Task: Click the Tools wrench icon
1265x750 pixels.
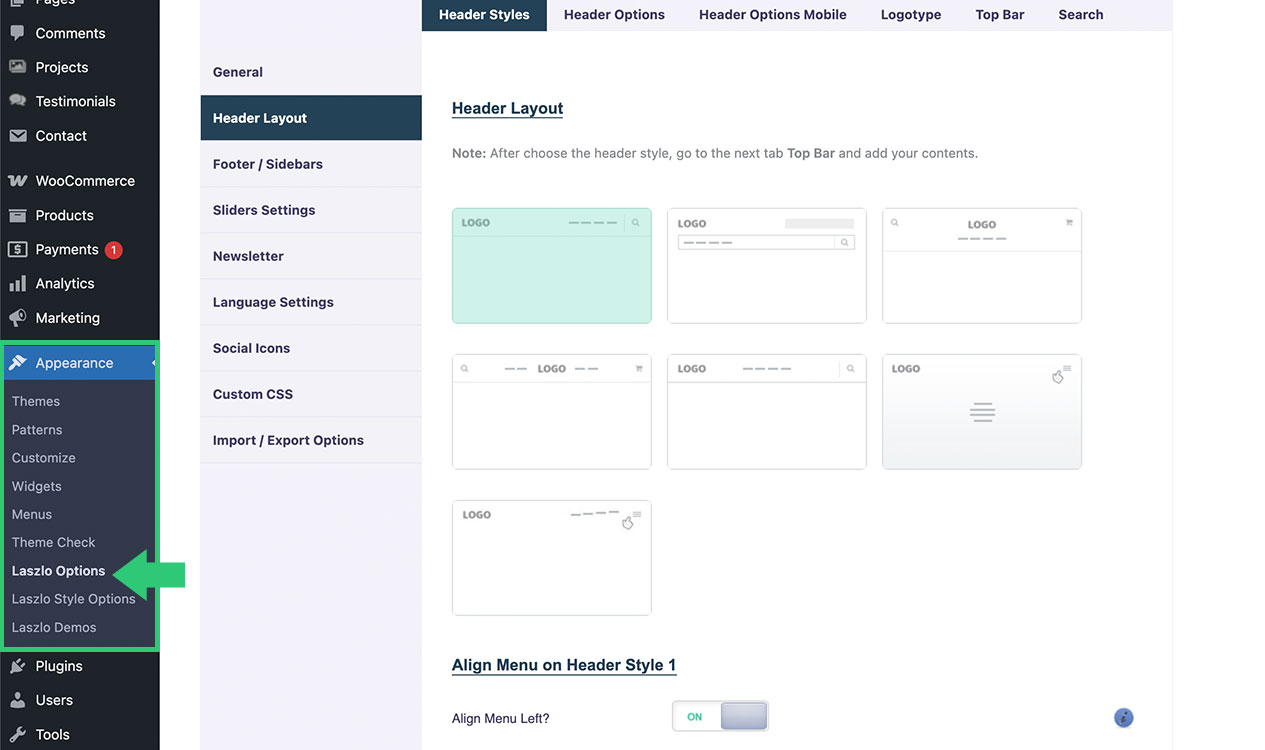Action: pyautogui.click(x=18, y=734)
